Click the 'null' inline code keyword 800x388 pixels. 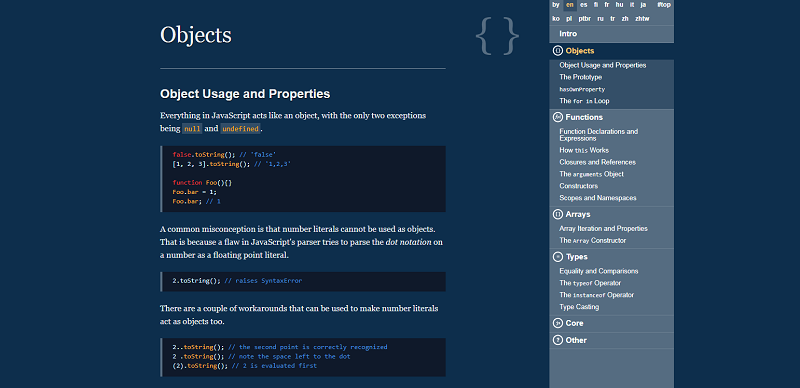coord(192,129)
